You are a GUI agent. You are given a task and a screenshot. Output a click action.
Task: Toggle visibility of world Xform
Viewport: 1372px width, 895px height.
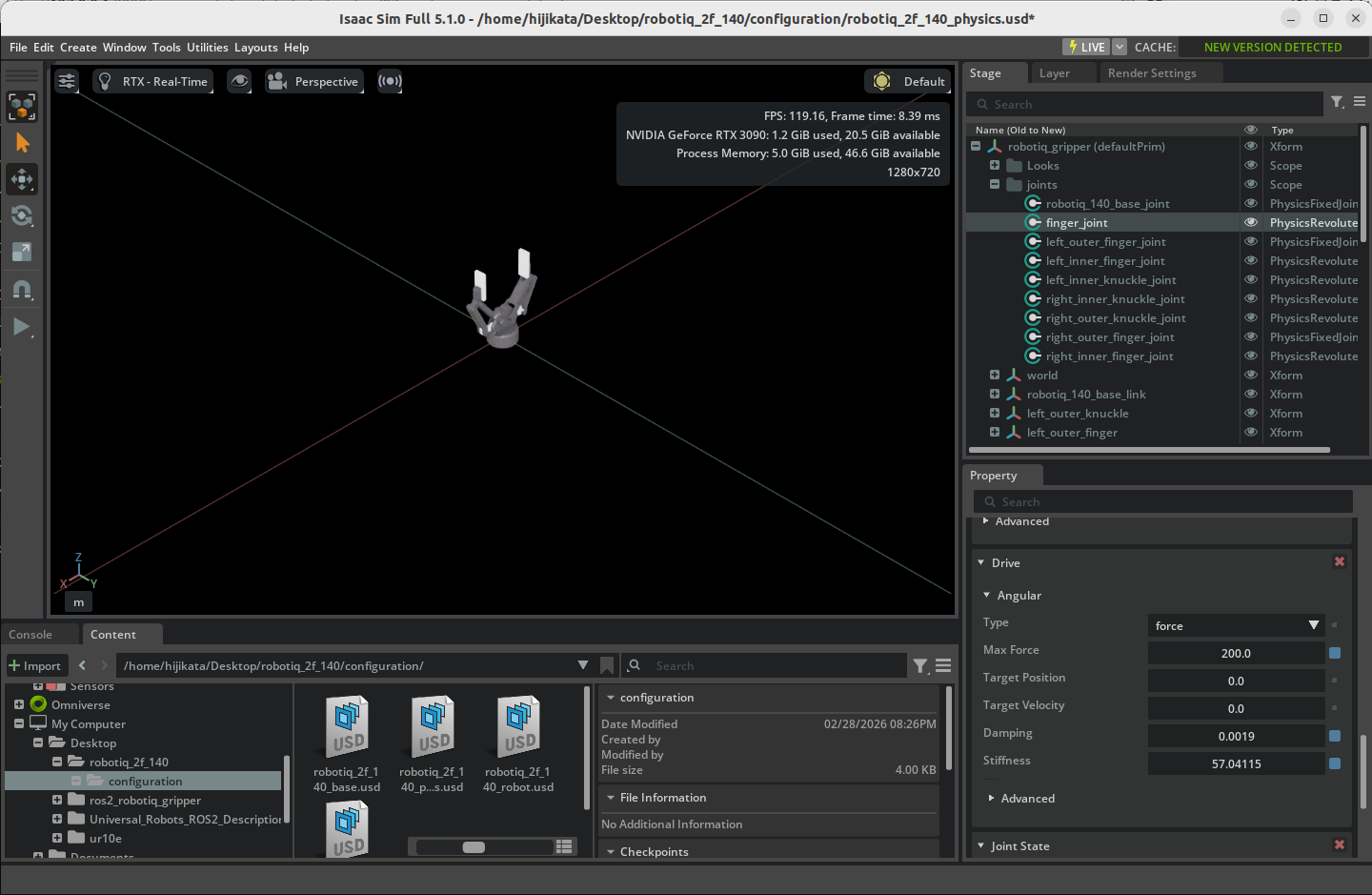tap(1250, 375)
